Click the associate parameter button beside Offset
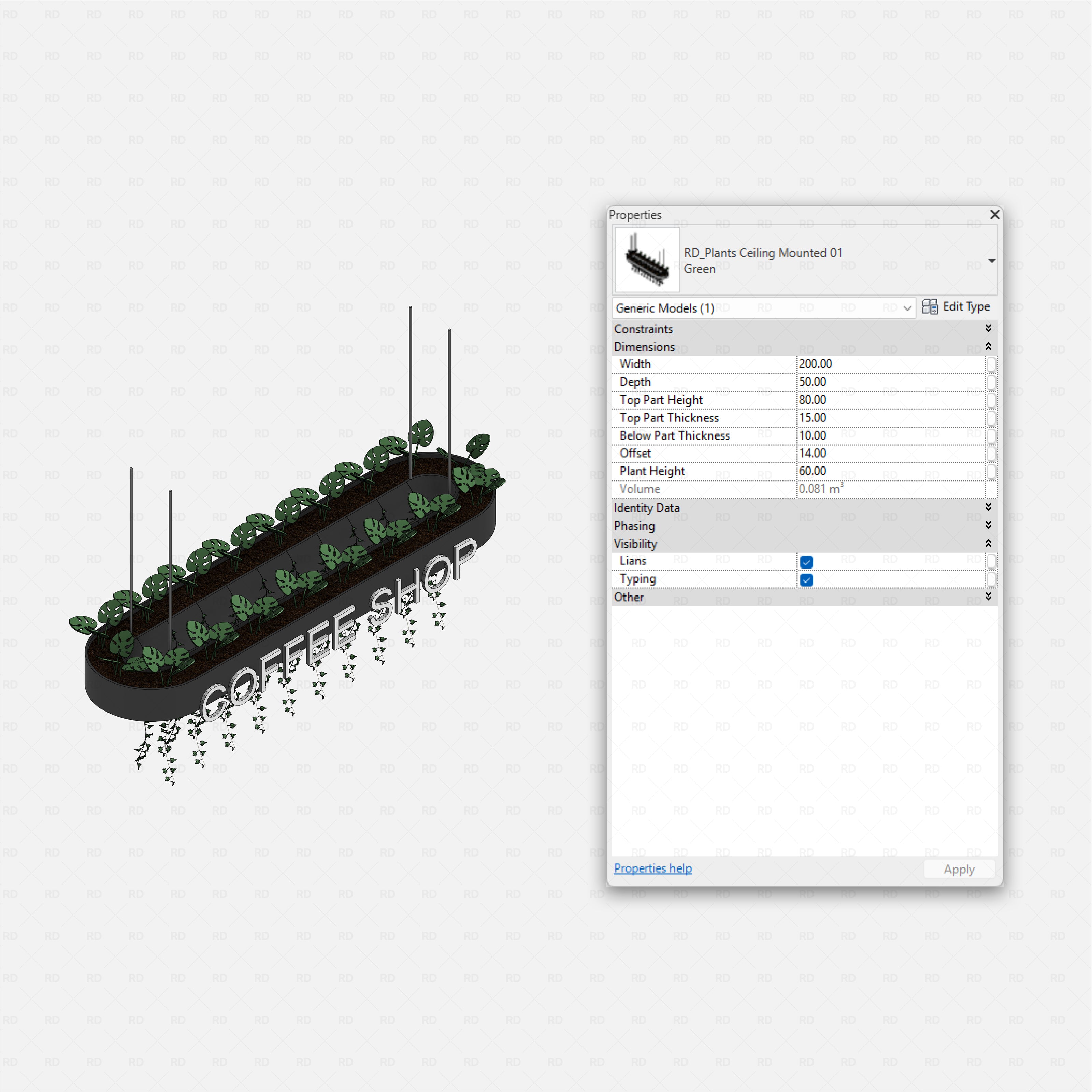This screenshot has width=1092, height=1092. tap(992, 453)
